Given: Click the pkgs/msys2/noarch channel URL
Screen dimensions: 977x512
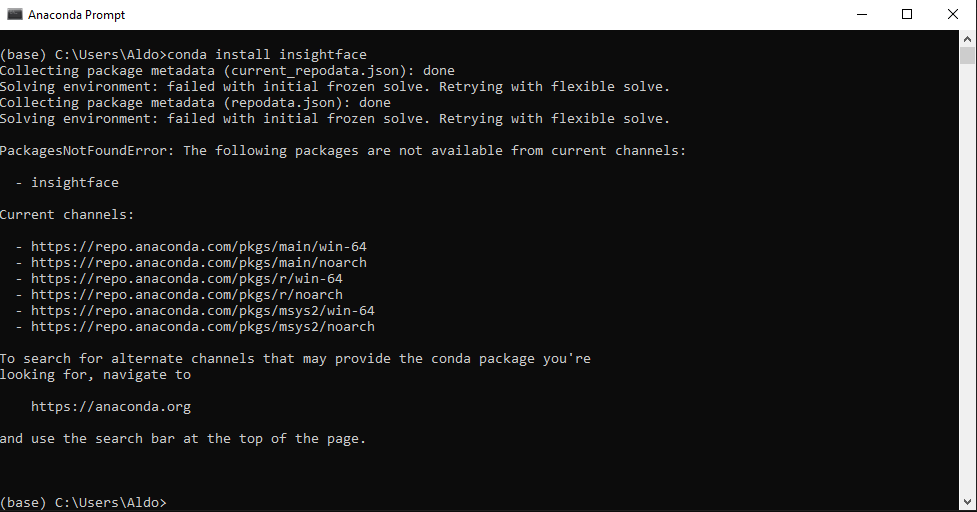Looking at the screenshot, I should 202,326.
